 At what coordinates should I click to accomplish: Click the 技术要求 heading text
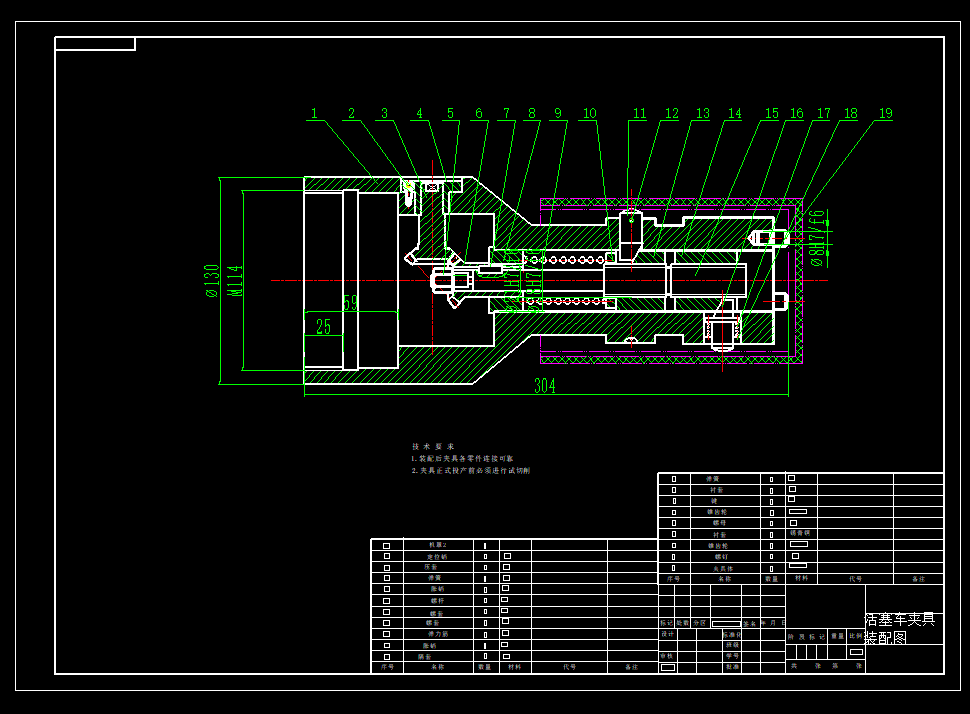[x=434, y=446]
